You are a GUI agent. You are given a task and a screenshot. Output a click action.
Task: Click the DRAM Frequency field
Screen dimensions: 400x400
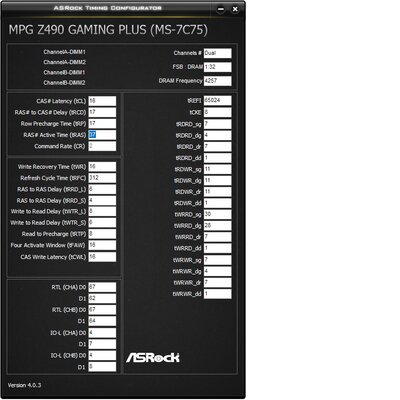pyautogui.click(x=217, y=81)
